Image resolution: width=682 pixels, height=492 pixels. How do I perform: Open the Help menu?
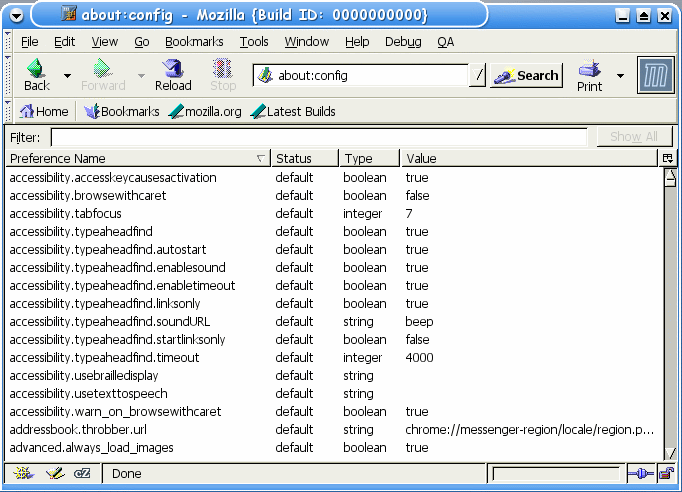(357, 42)
